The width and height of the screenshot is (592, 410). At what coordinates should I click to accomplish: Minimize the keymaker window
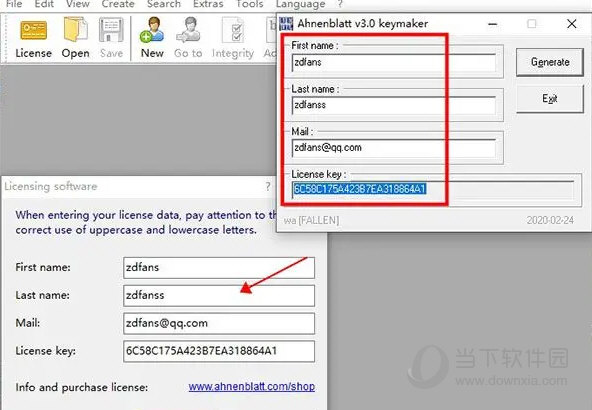coord(492,24)
